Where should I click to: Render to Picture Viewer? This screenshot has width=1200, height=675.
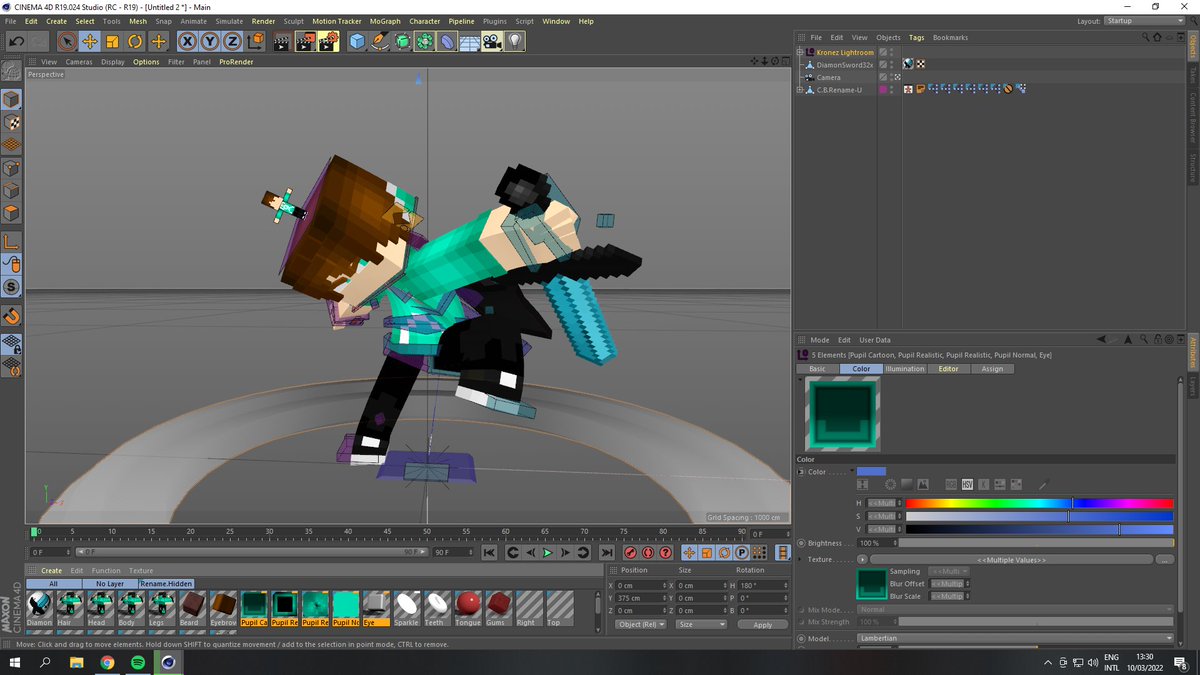(x=304, y=41)
